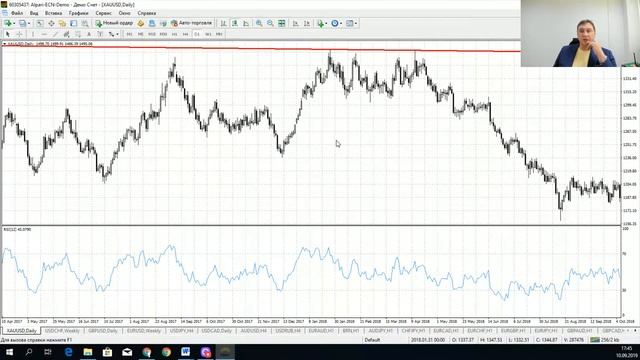The image size is (640, 360).
Task: Select the vertical line drawing tool
Action: [33, 34]
